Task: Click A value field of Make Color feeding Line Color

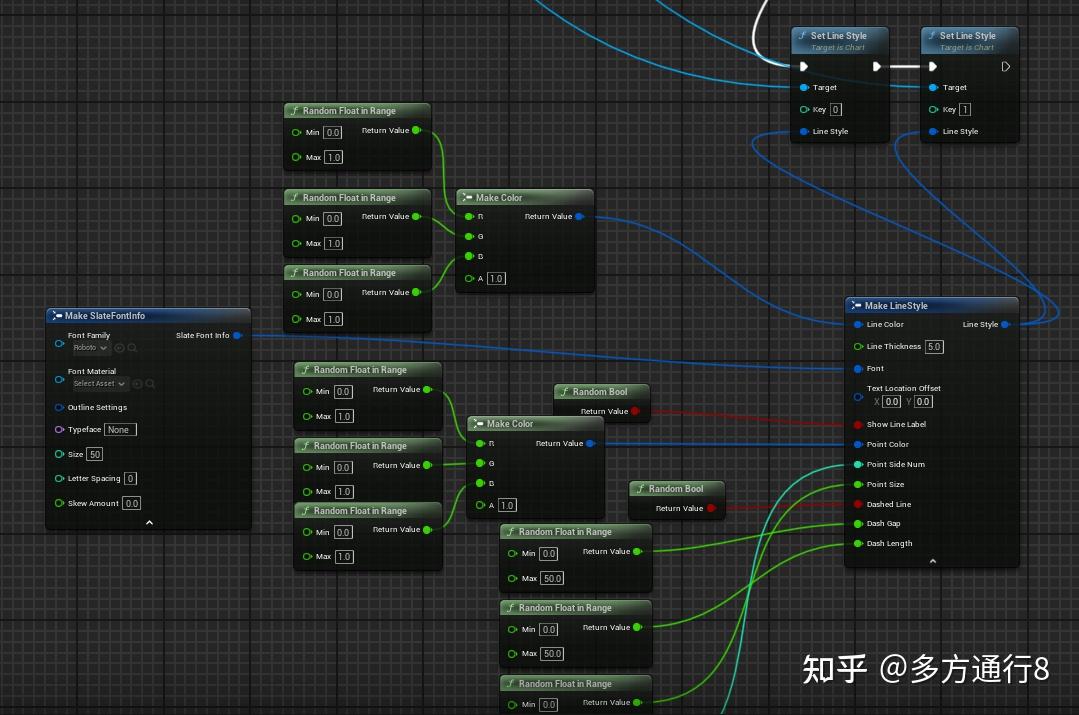Action: pyautogui.click(x=496, y=279)
